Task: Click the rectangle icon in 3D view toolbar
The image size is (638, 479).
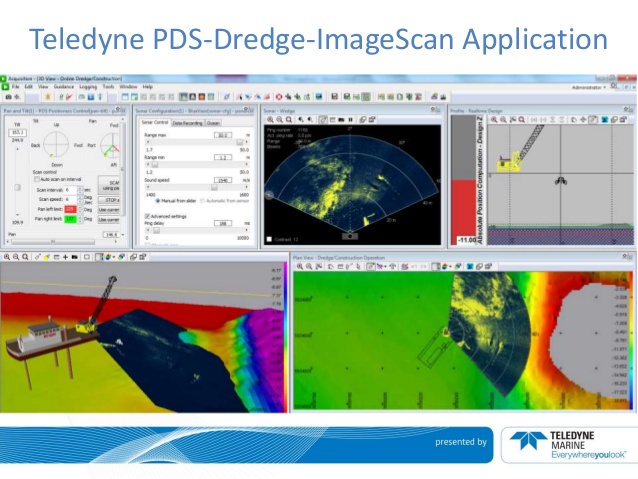Action: tap(87, 257)
